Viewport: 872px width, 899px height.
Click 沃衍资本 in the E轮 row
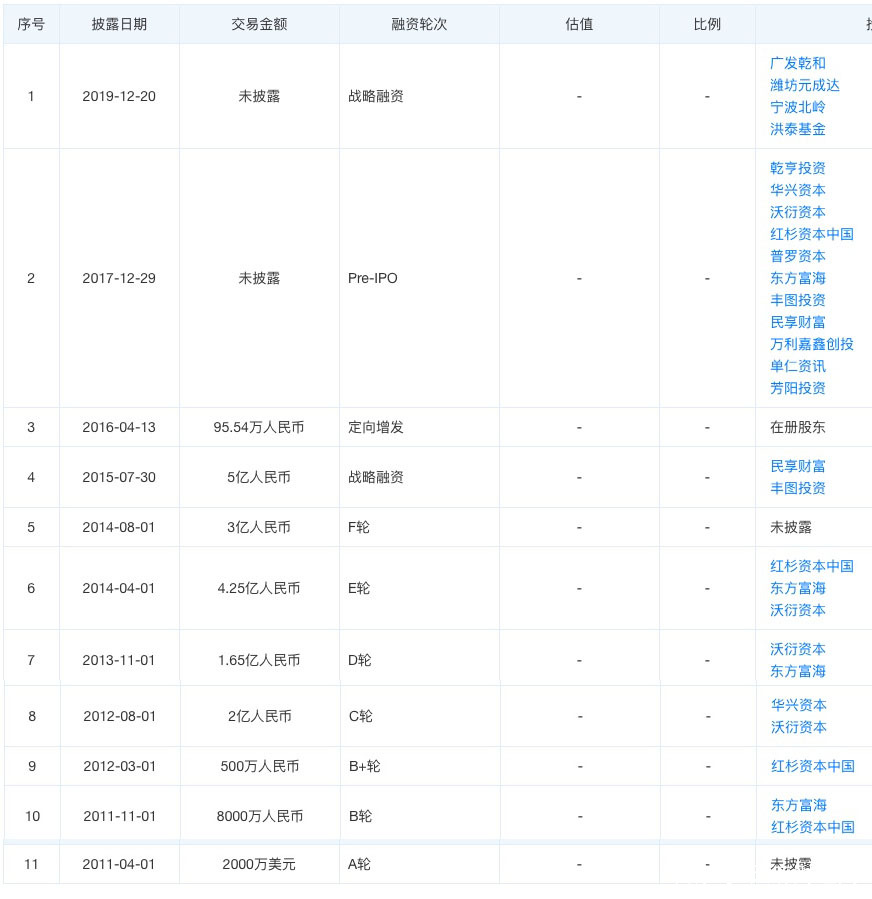pos(797,610)
